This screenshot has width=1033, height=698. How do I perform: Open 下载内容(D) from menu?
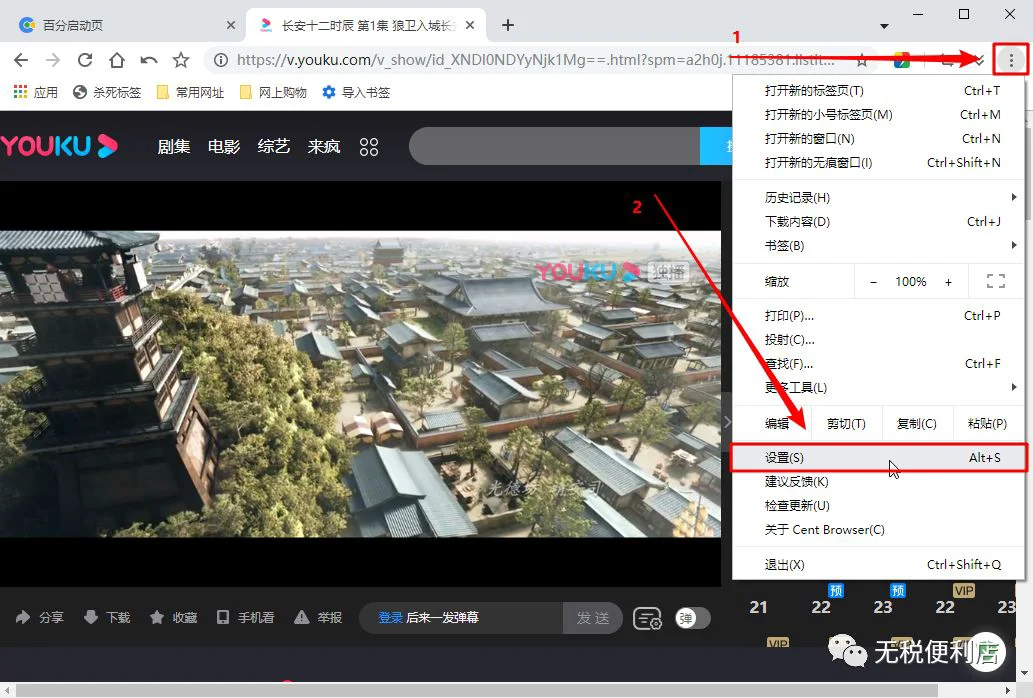coord(879,222)
